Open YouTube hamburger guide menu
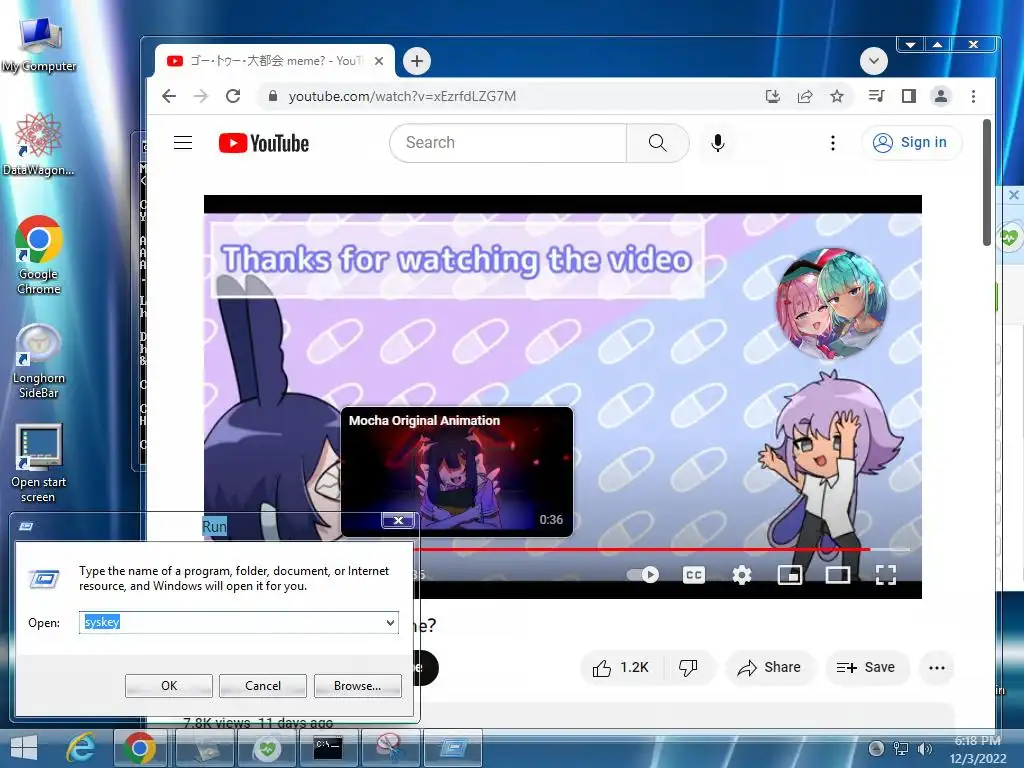This screenshot has width=1024, height=768. 183,142
